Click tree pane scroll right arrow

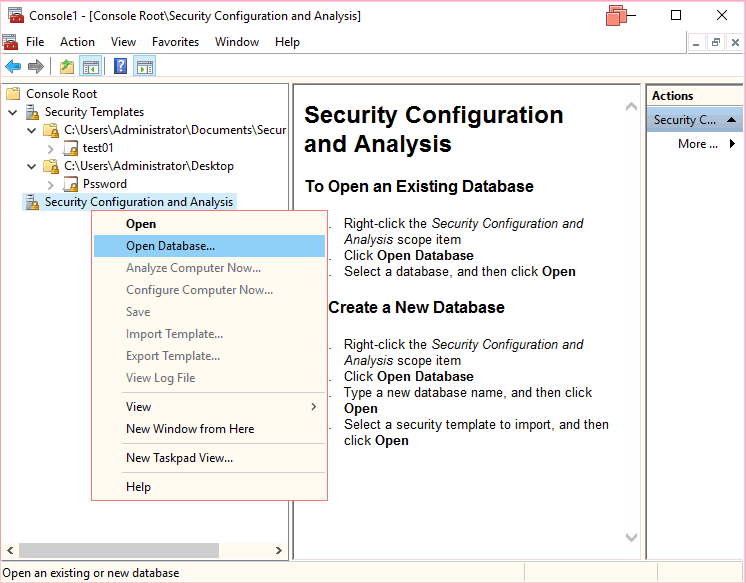tap(279, 551)
